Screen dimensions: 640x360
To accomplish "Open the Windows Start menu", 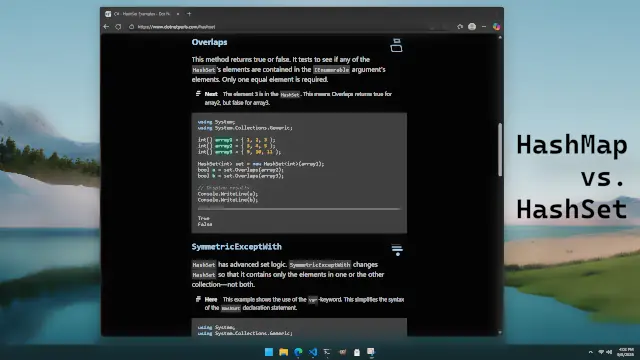I will click(x=269, y=352).
